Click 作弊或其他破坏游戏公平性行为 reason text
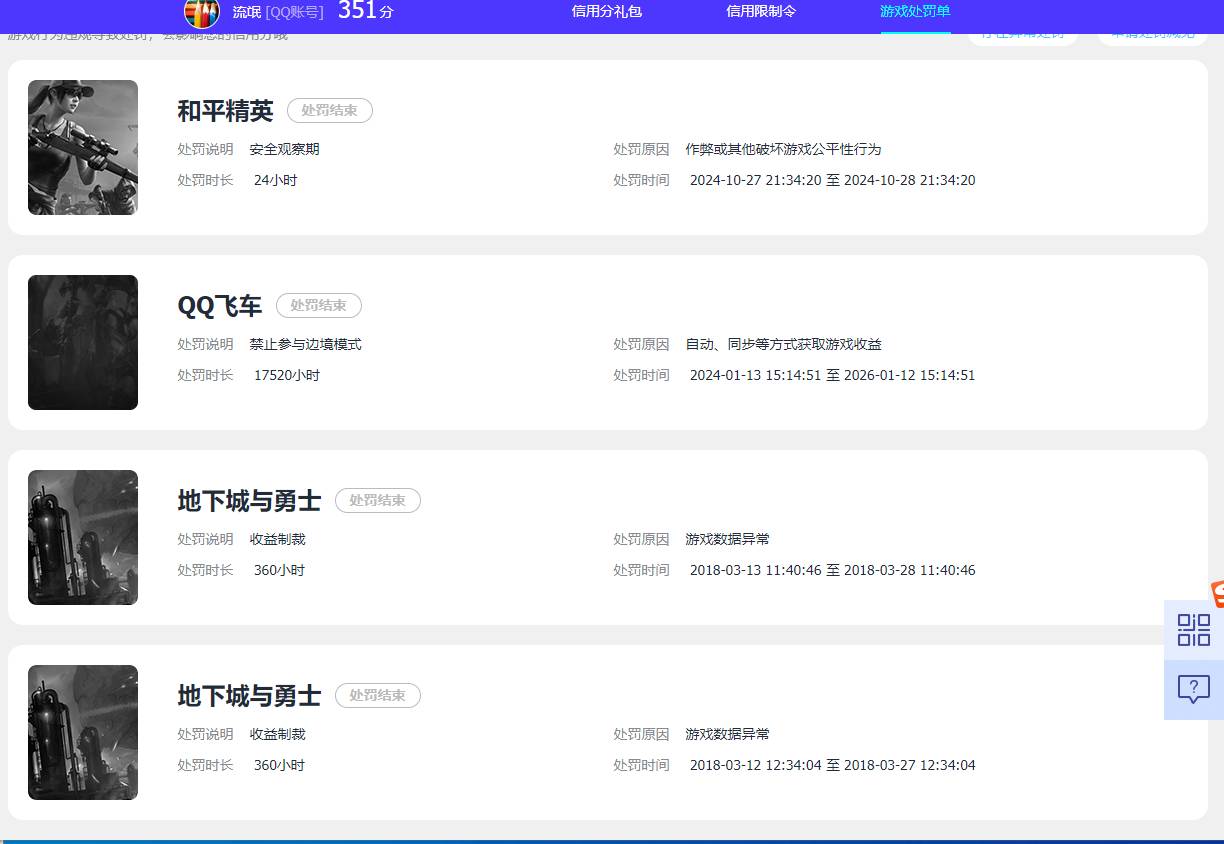 [783, 150]
